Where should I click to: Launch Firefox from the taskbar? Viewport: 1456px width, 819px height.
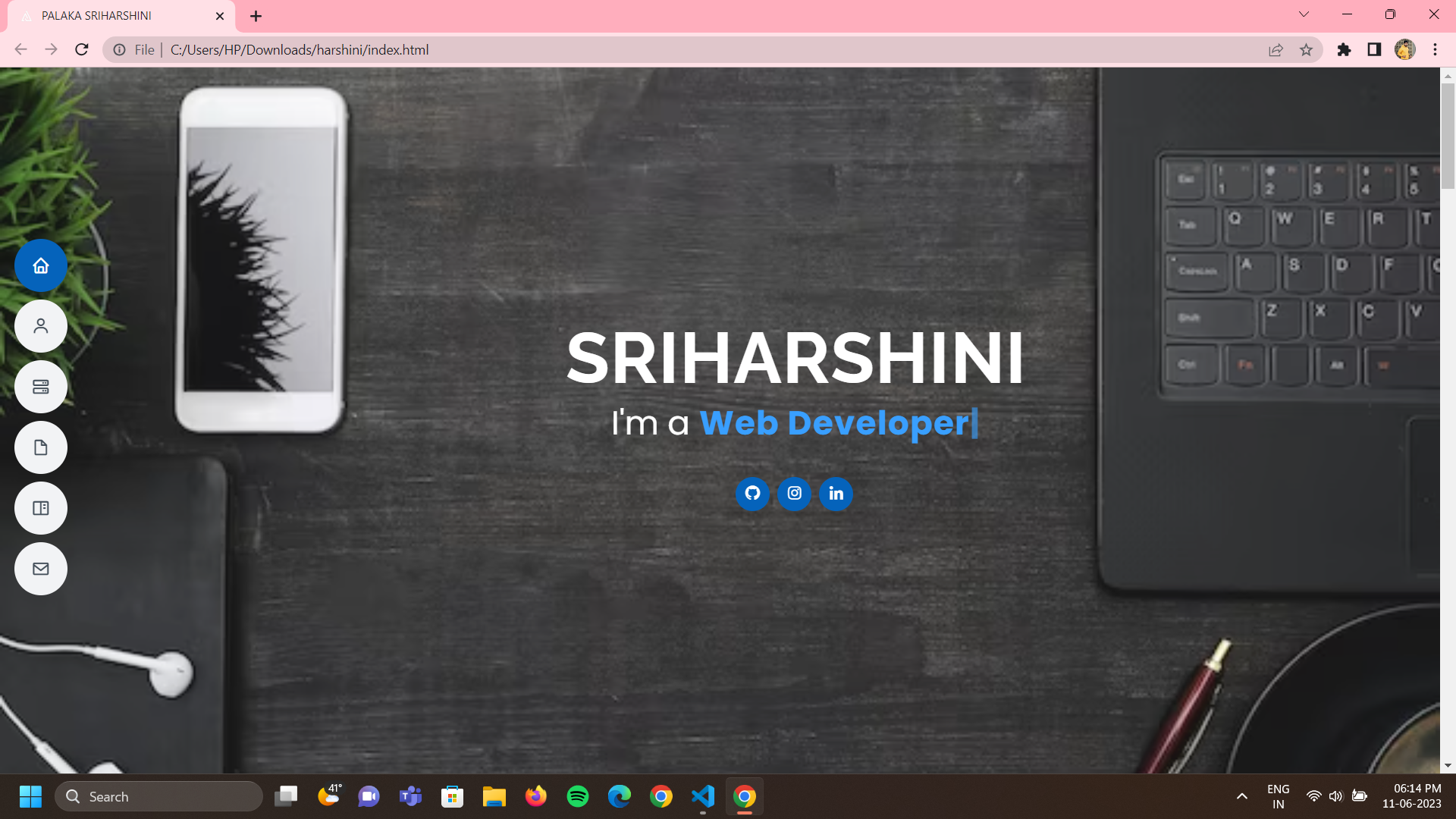(536, 796)
